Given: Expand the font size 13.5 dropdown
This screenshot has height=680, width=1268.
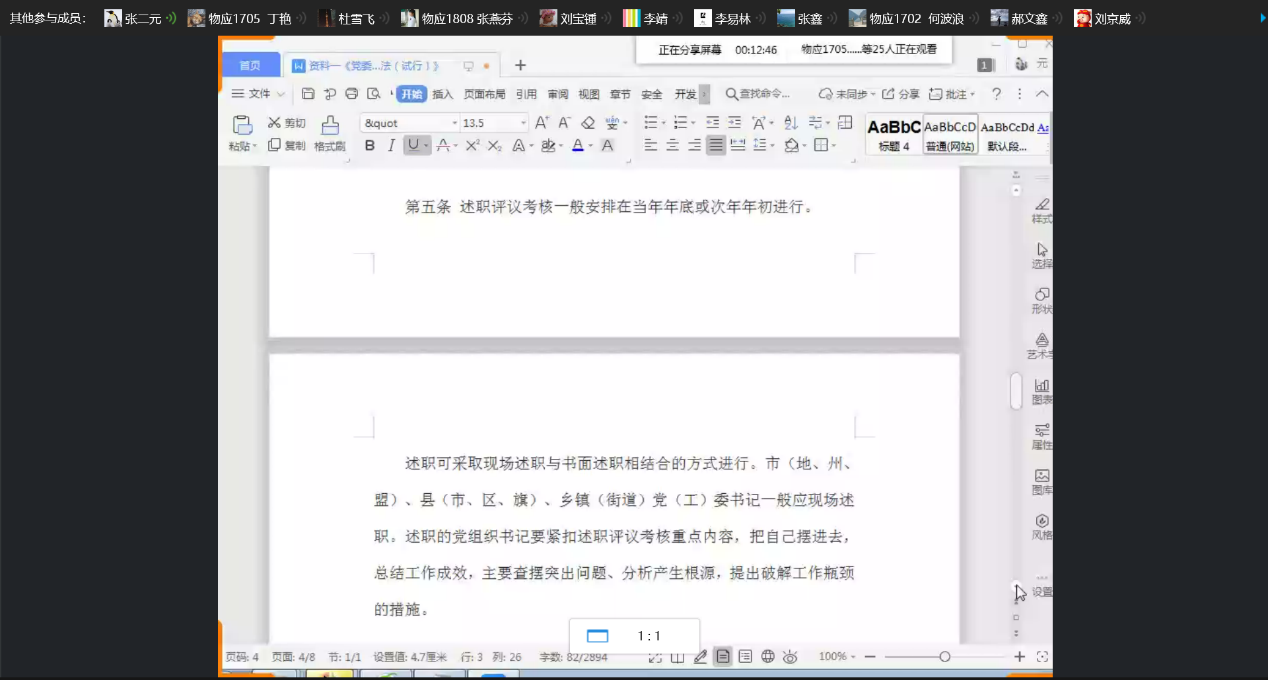Looking at the screenshot, I should click(x=523, y=123).
